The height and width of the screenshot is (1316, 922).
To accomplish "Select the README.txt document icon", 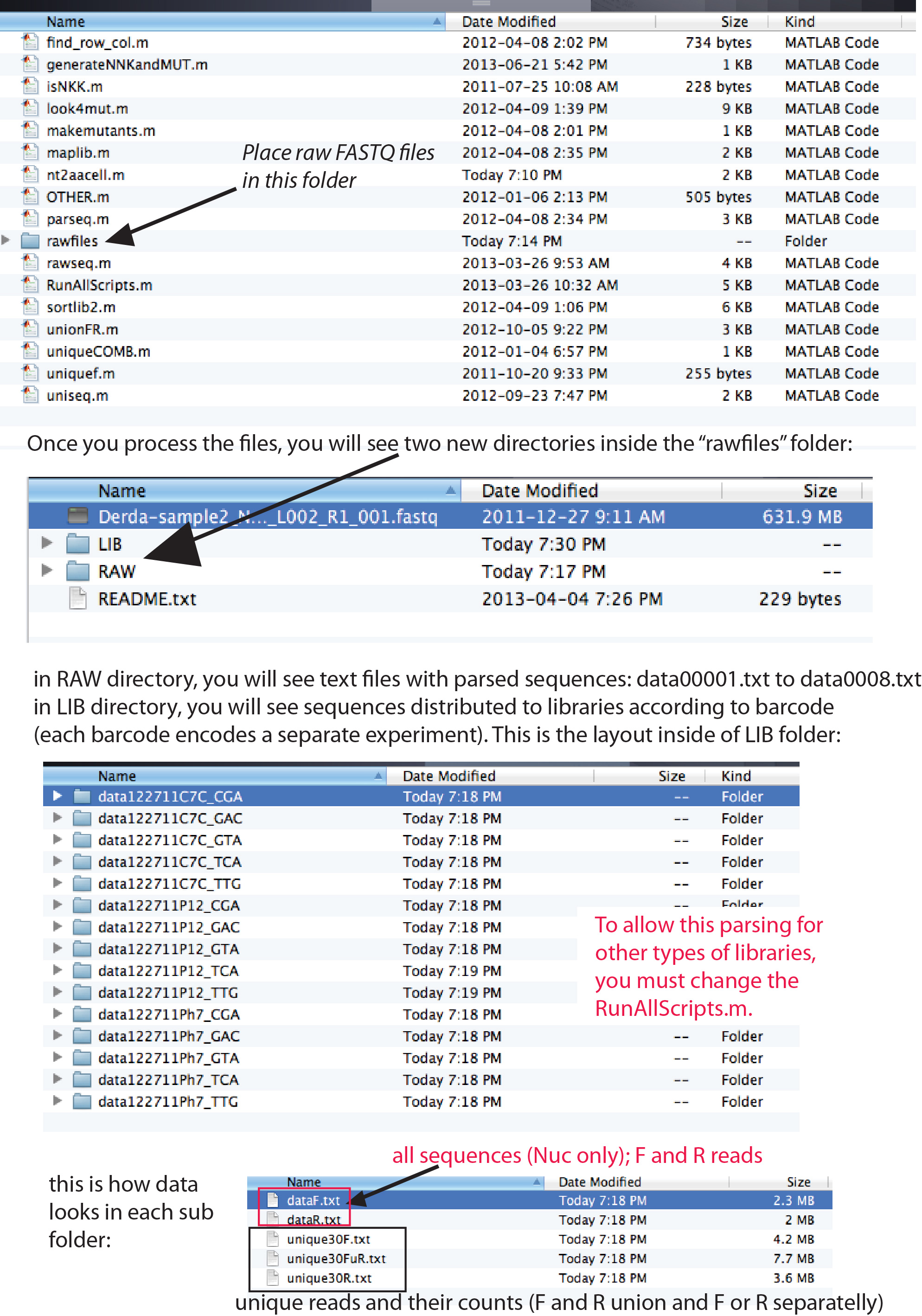I will coord(78,598).
